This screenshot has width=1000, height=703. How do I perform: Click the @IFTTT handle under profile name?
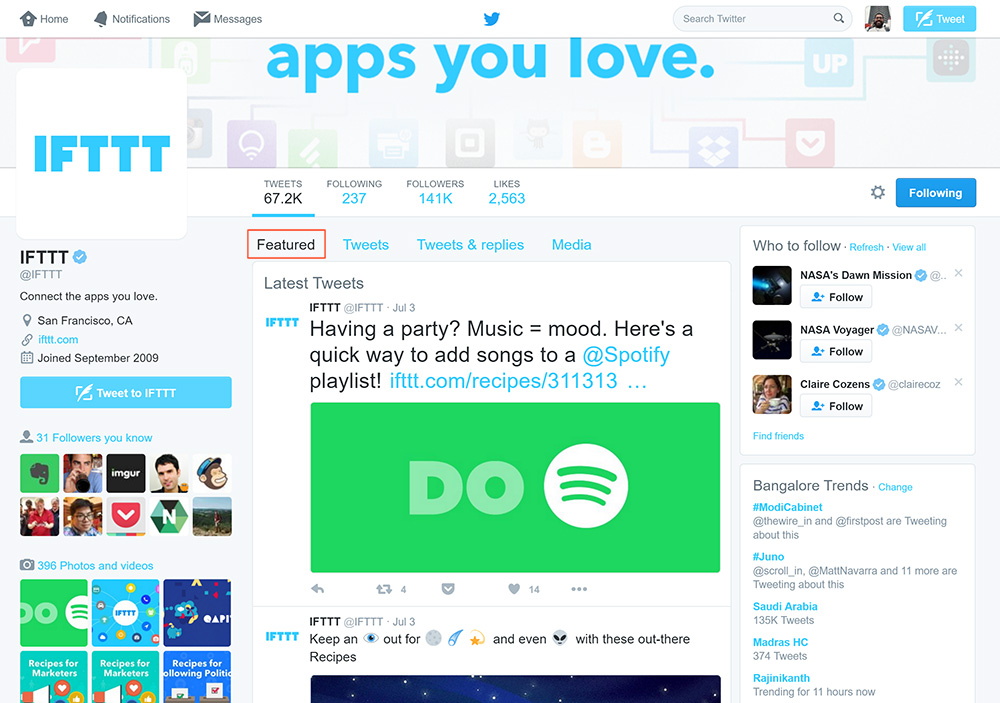pos(41,274)
